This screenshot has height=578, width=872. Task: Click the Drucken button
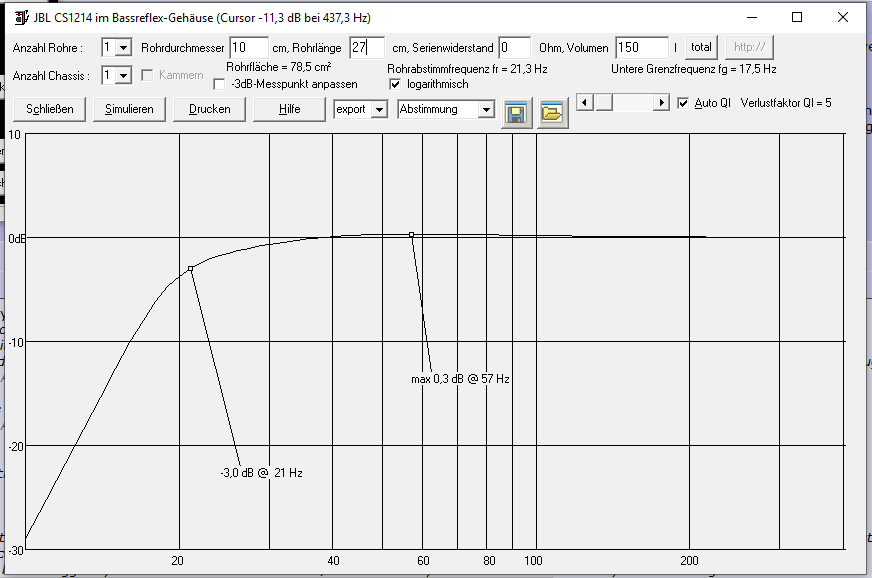210,109
